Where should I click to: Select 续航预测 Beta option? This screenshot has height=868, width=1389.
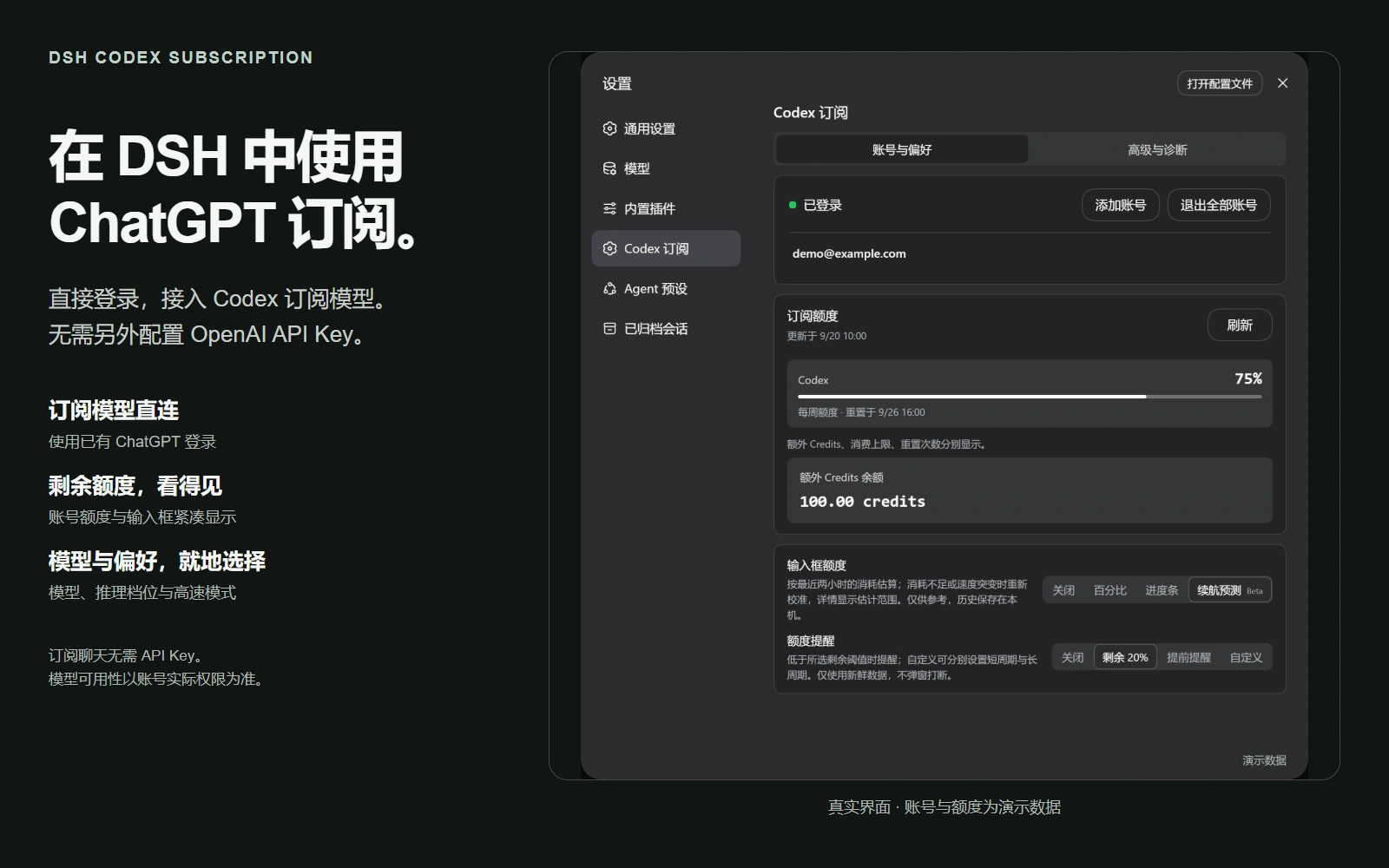point(1230,590)
